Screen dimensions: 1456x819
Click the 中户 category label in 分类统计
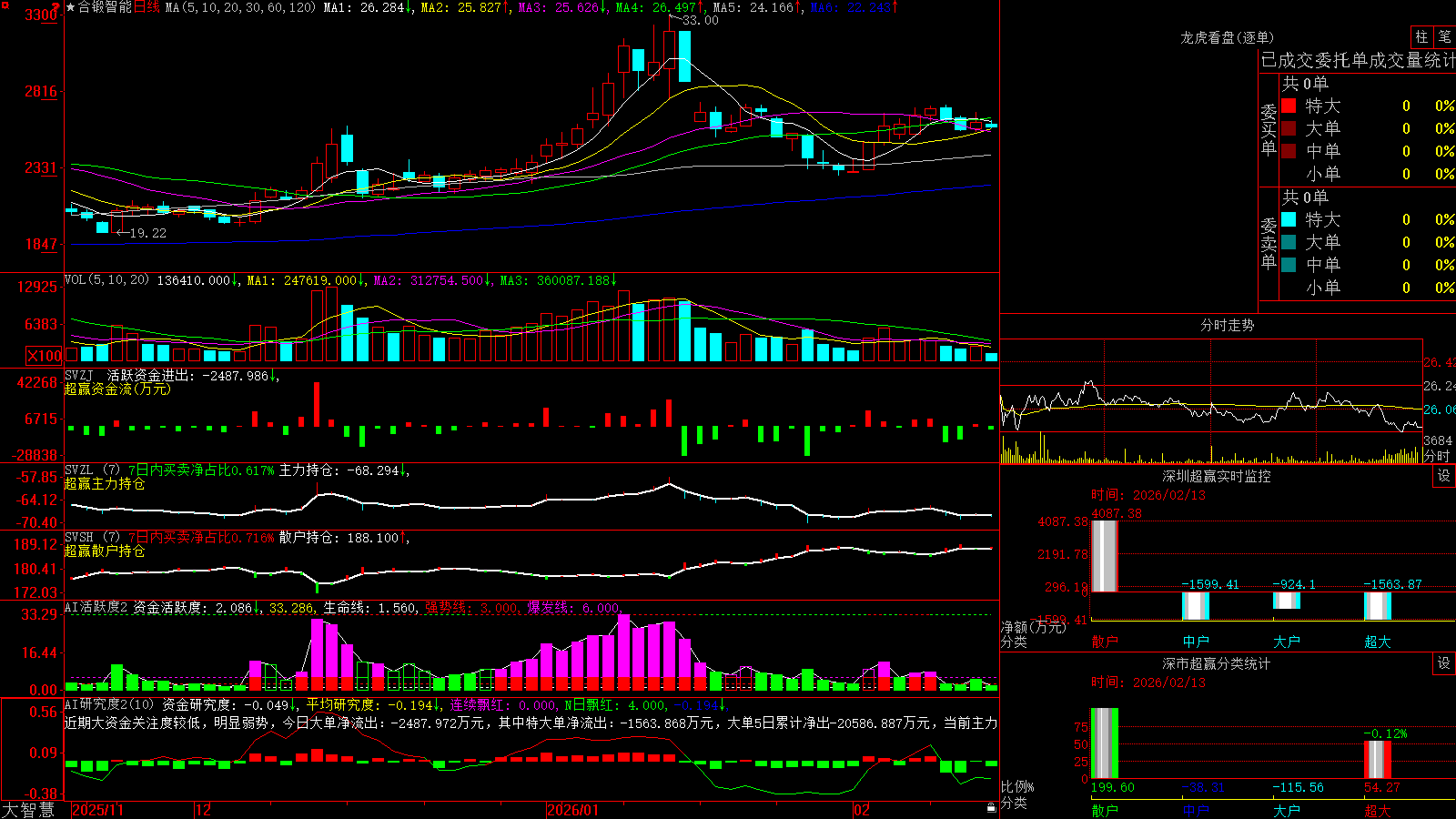pyautogui.click(x=1196, y=811)
